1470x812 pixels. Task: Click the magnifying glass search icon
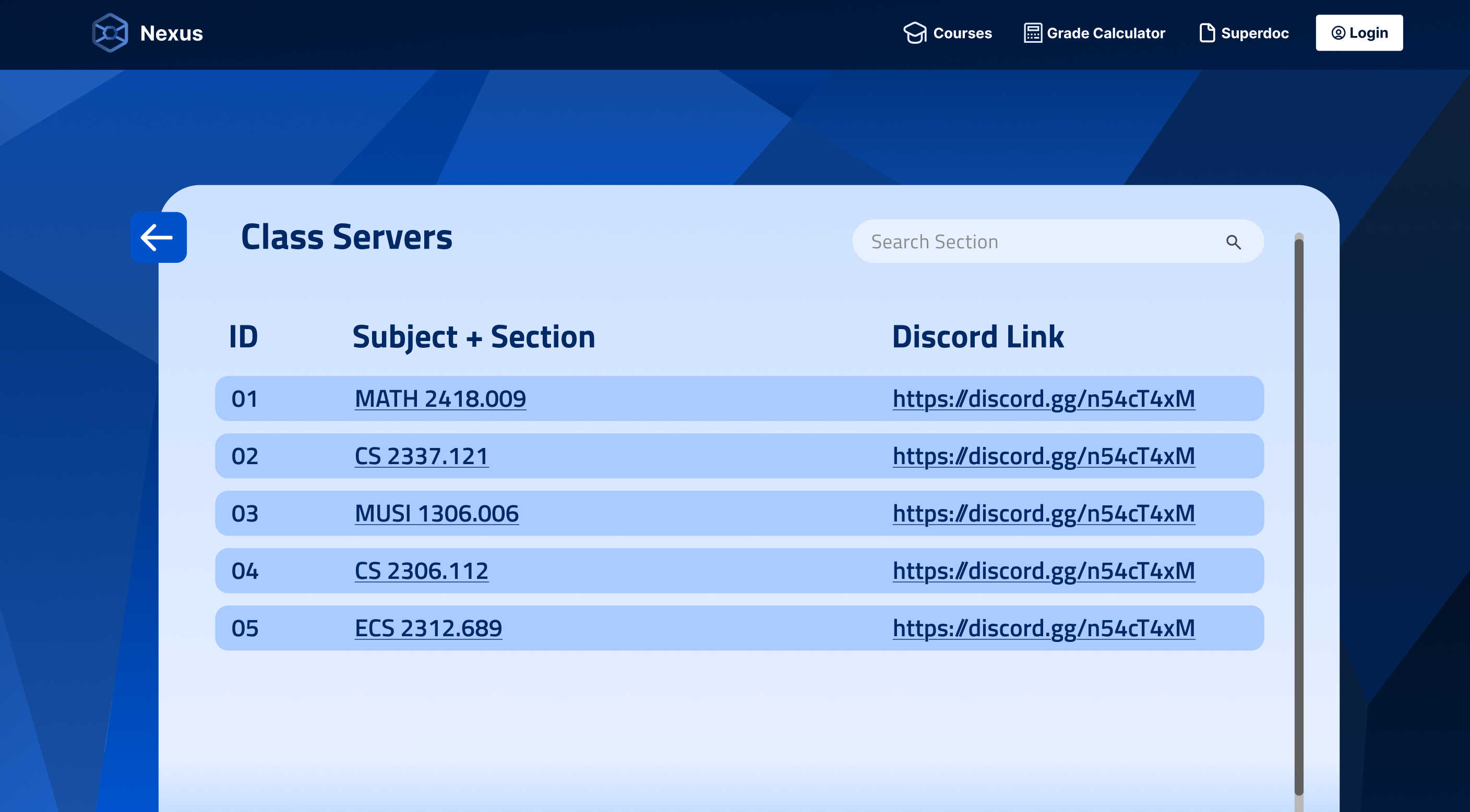tap(1234, 243)
